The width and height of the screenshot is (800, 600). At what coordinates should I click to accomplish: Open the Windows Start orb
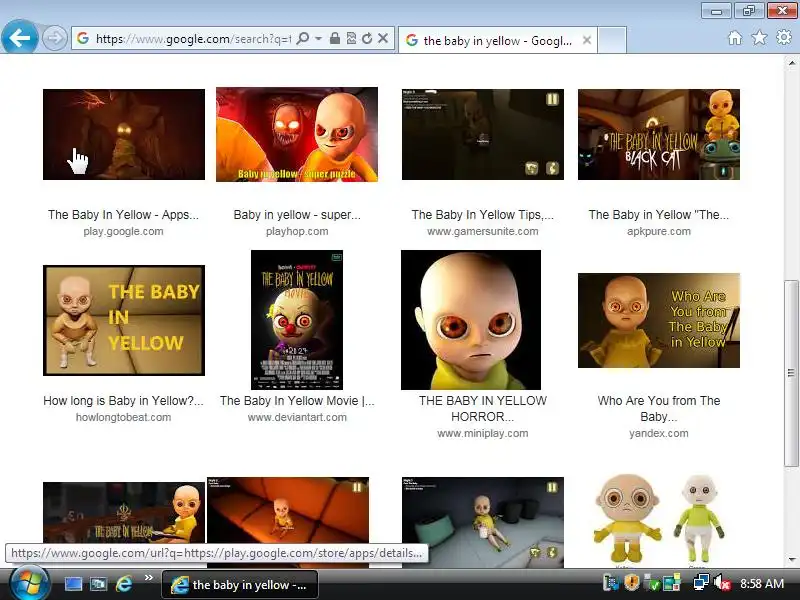tap(30, 584)
